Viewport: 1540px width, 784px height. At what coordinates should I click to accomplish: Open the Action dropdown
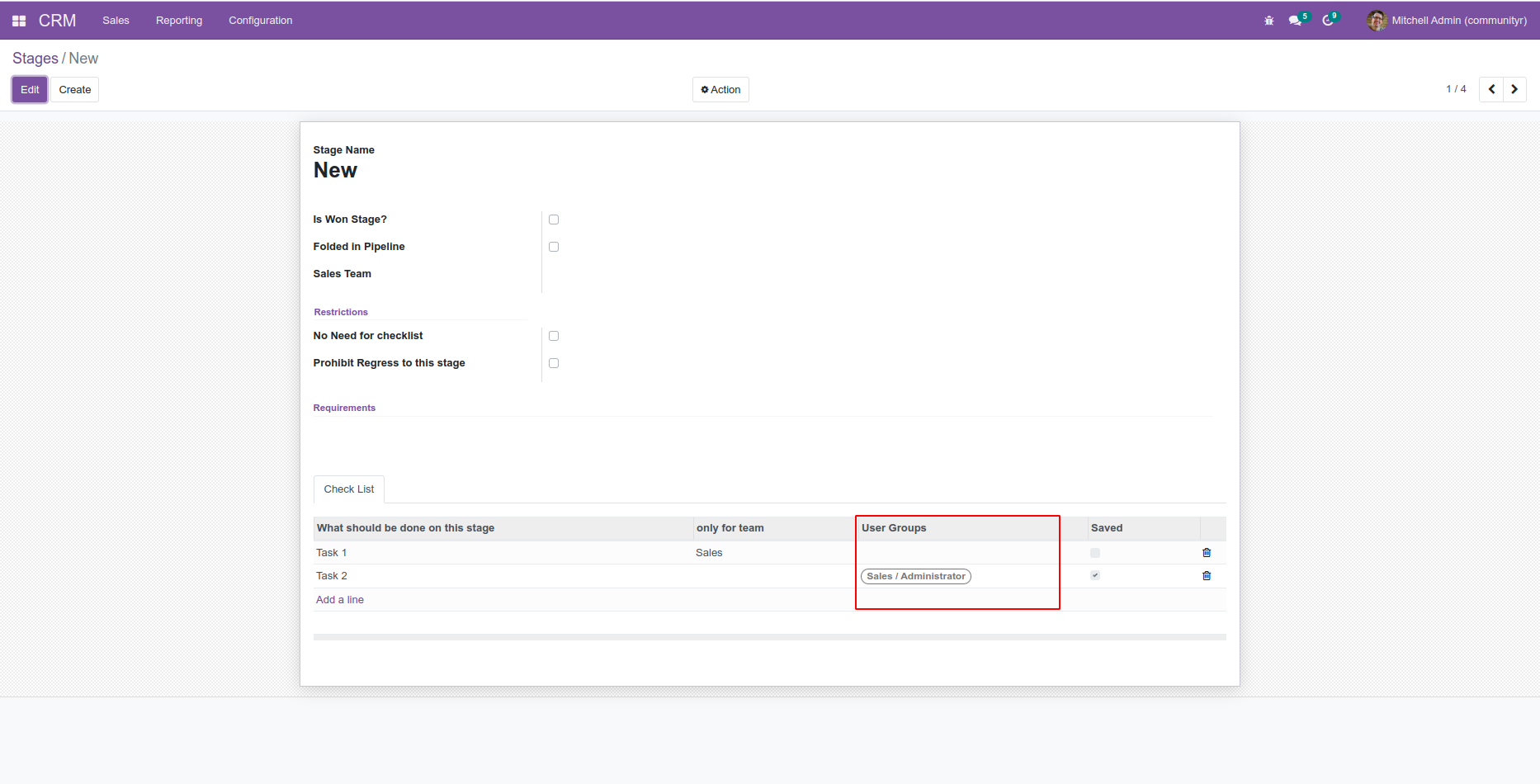point(720,89)
